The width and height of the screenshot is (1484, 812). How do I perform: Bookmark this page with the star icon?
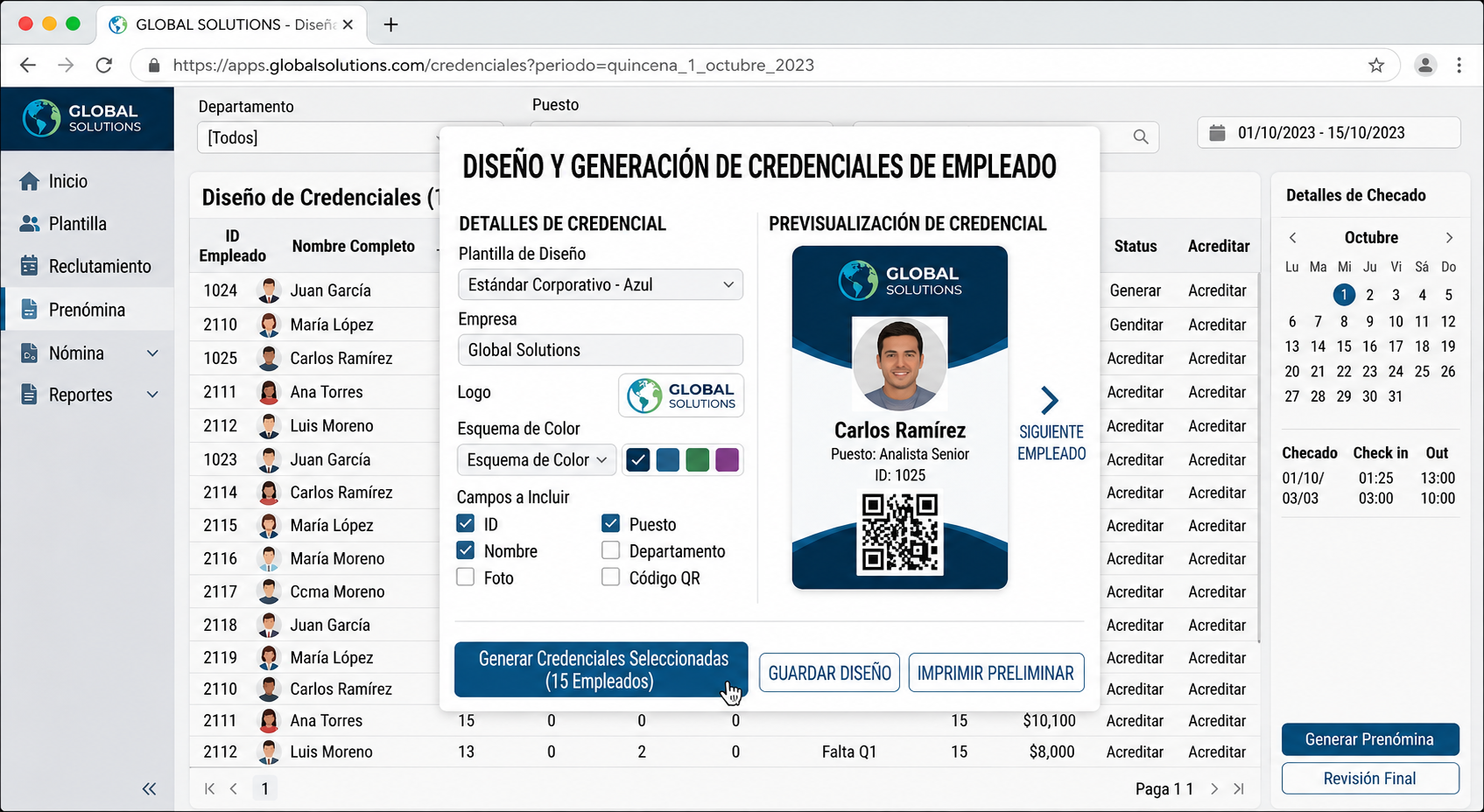tap(1376, 66)
